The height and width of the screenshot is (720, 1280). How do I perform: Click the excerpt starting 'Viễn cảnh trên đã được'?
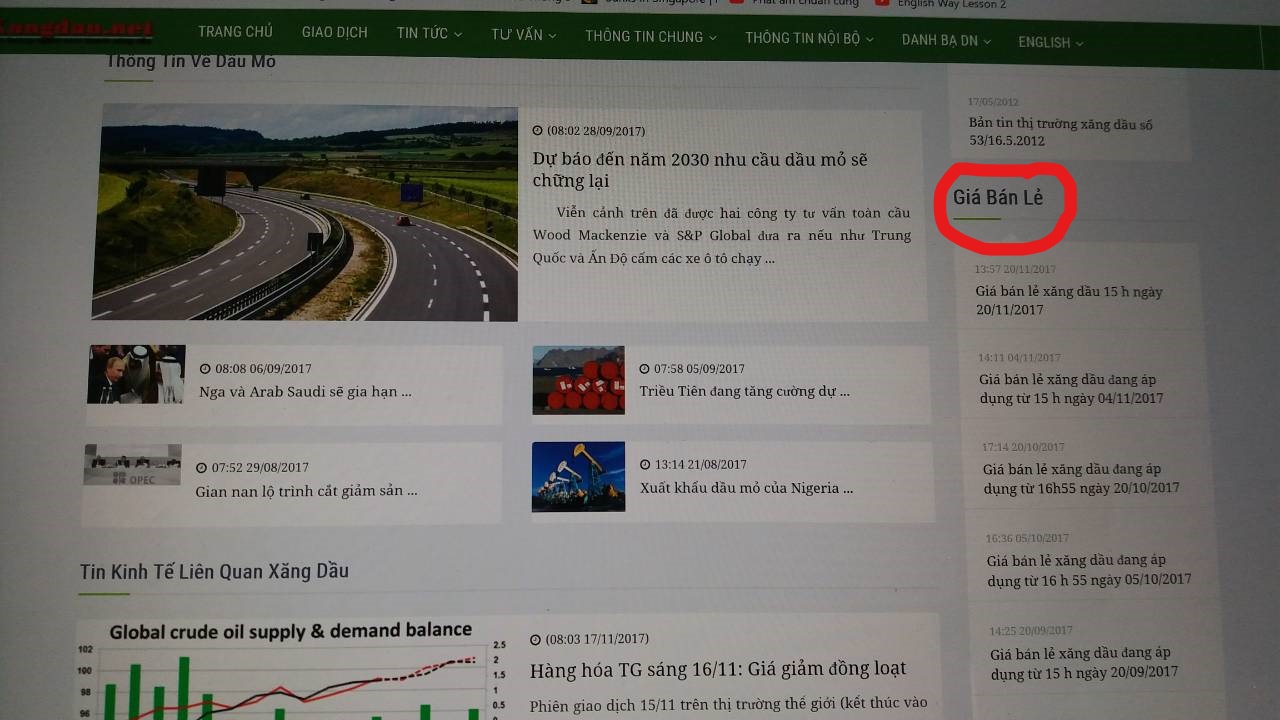point(721,235)
